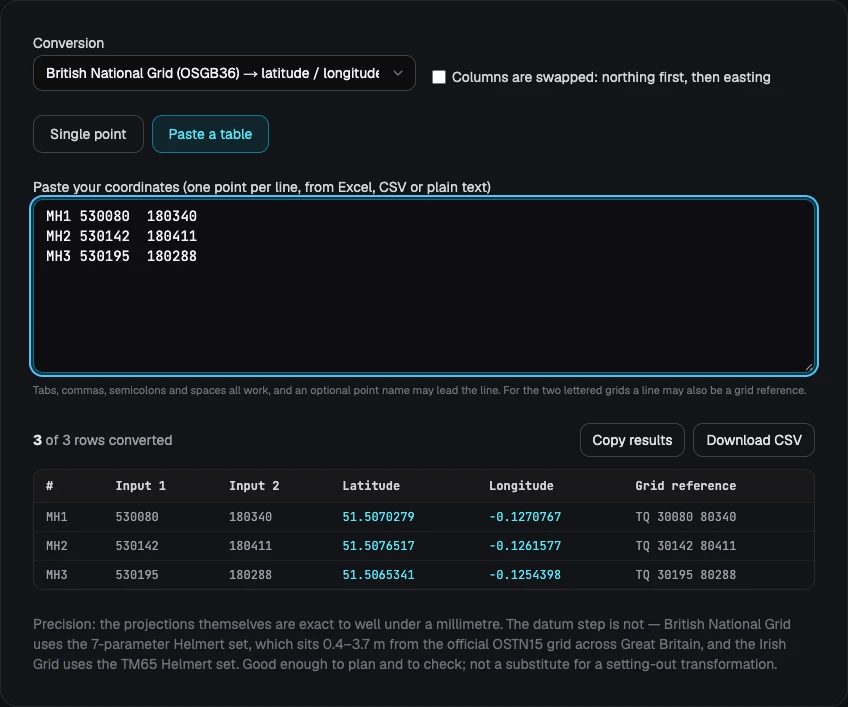Copy results to clipboard
Screen dimensions: 848x707
[632, 440]
